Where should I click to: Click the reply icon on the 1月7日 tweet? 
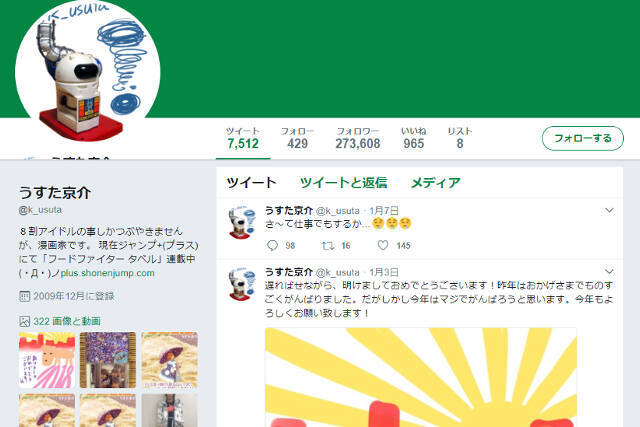[272, 245]
